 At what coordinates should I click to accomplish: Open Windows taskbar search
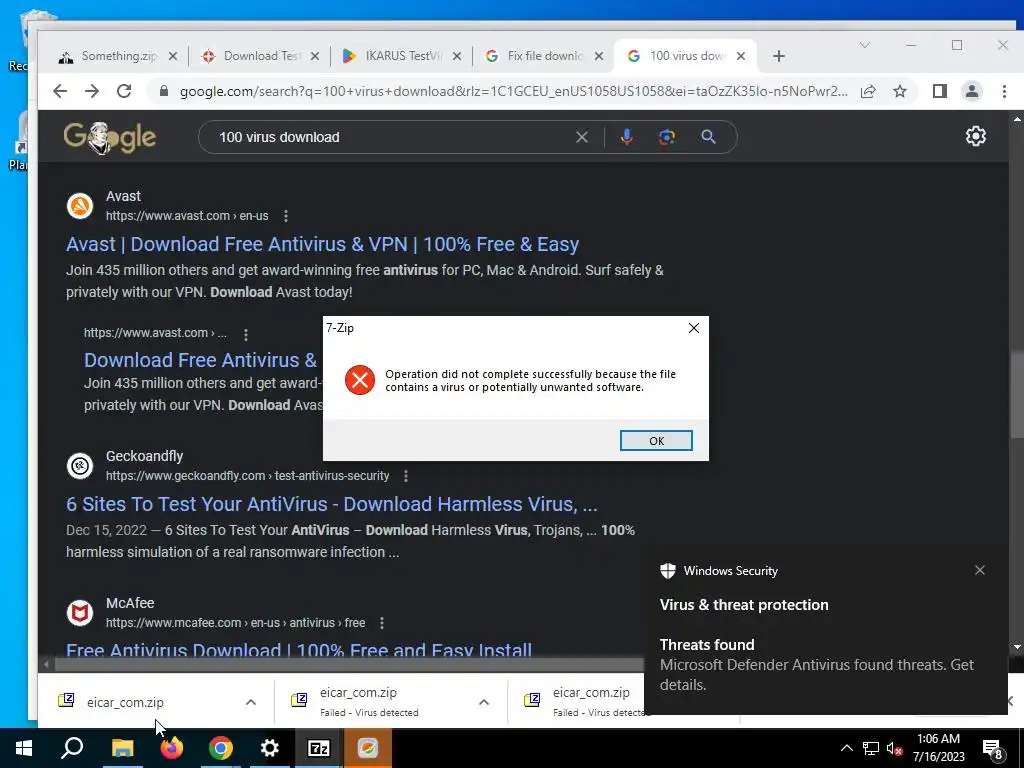coord(72,748)
